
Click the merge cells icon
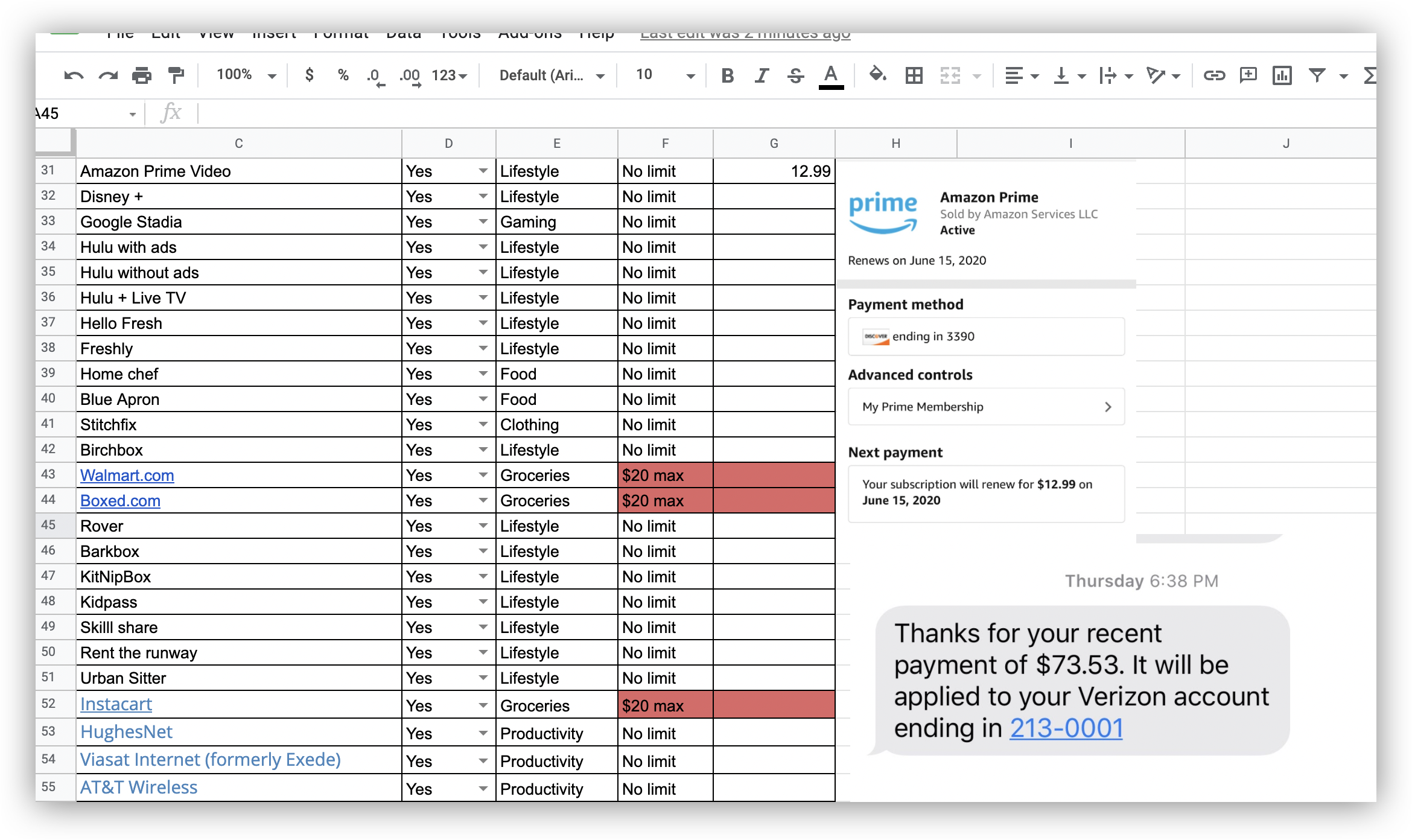[950, 75]
